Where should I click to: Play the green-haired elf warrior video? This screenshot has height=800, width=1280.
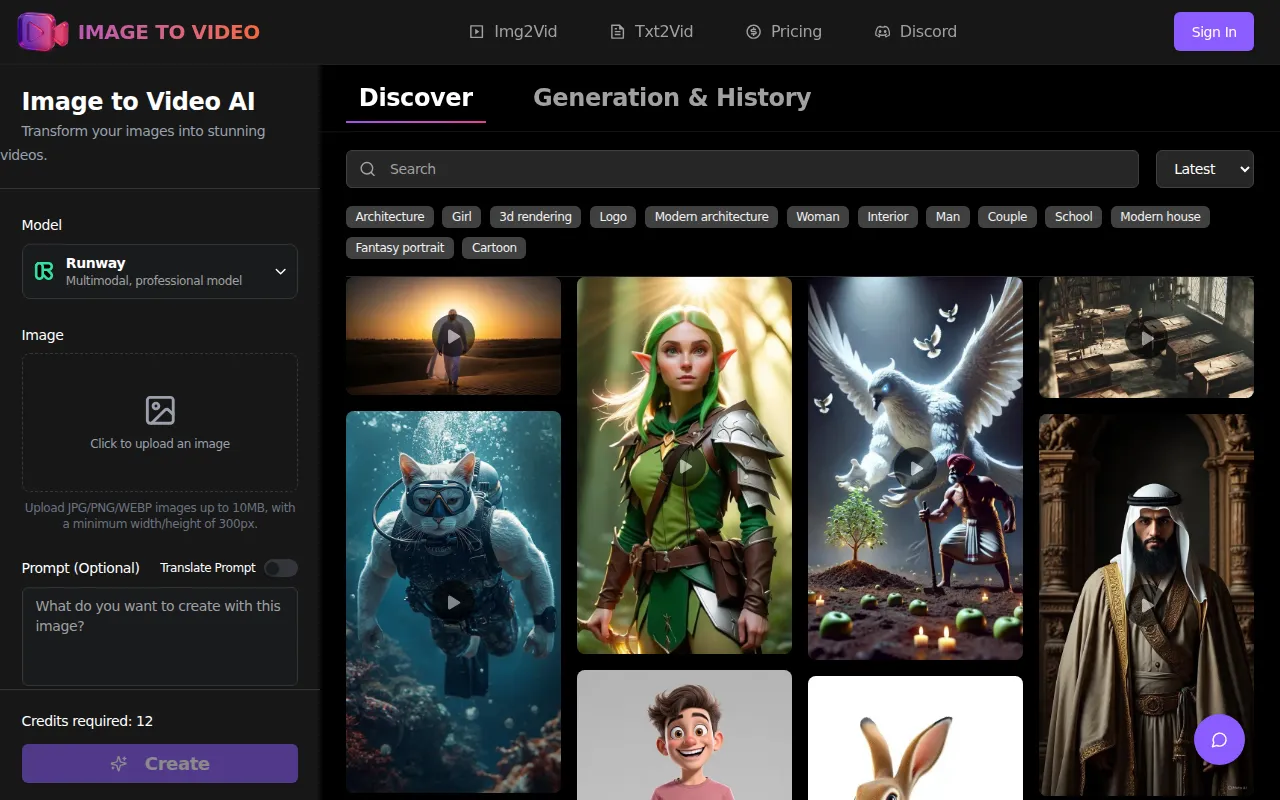click(685, 466)
